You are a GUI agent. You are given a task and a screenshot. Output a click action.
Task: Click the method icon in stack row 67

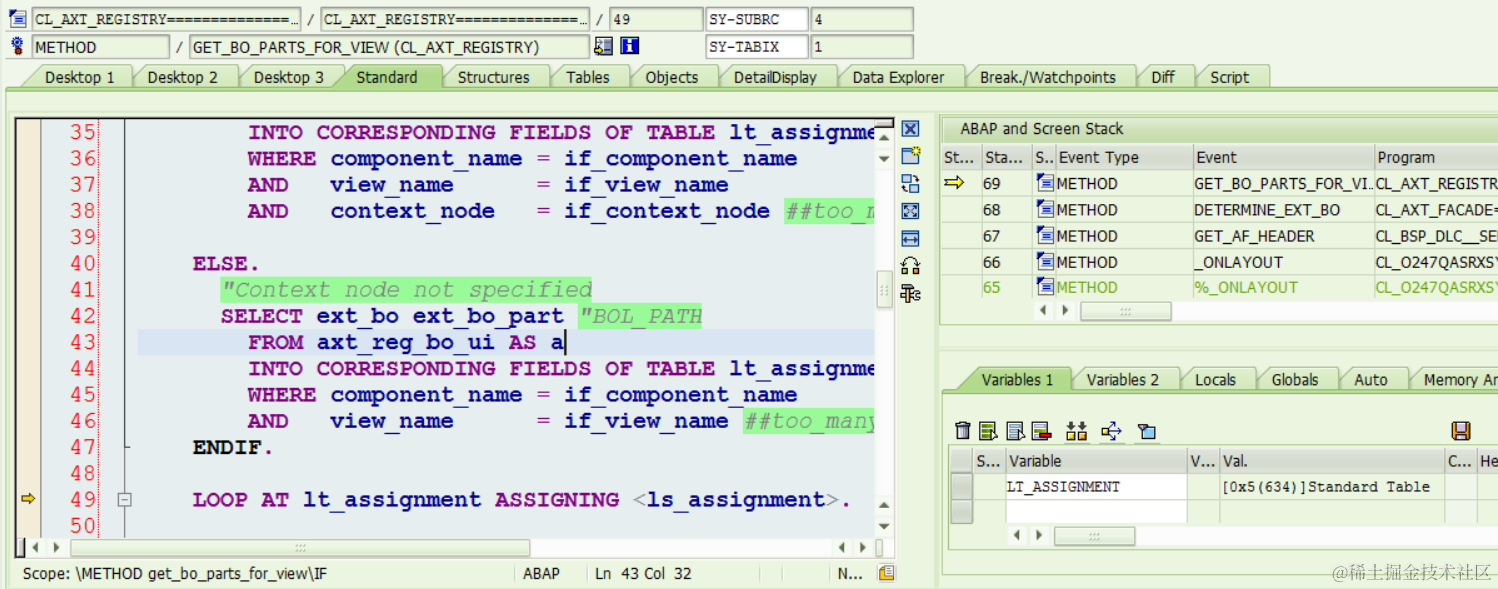[1045, 236]
